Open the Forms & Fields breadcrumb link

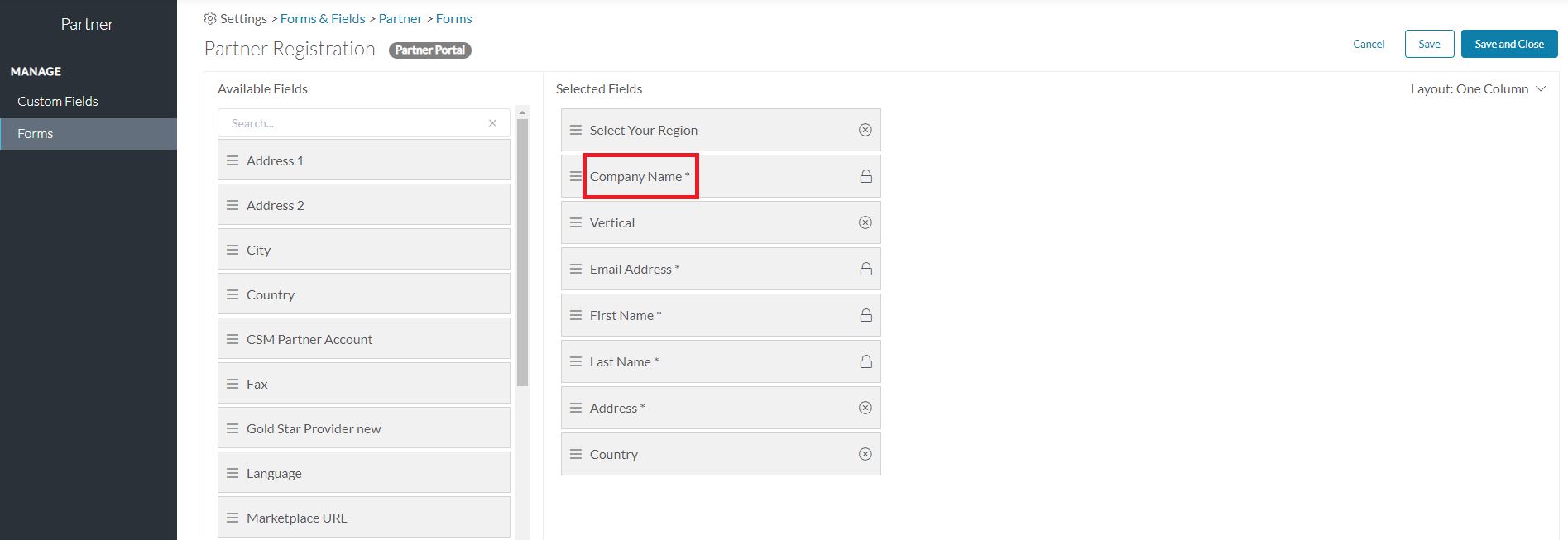pos(323,17)
